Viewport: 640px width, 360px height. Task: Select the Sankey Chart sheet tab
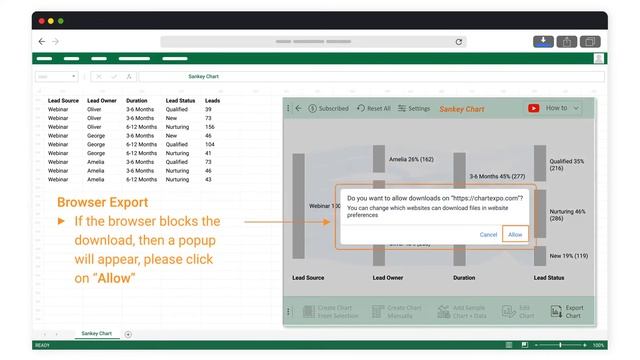pyautogui.click(x=96, y=333)
